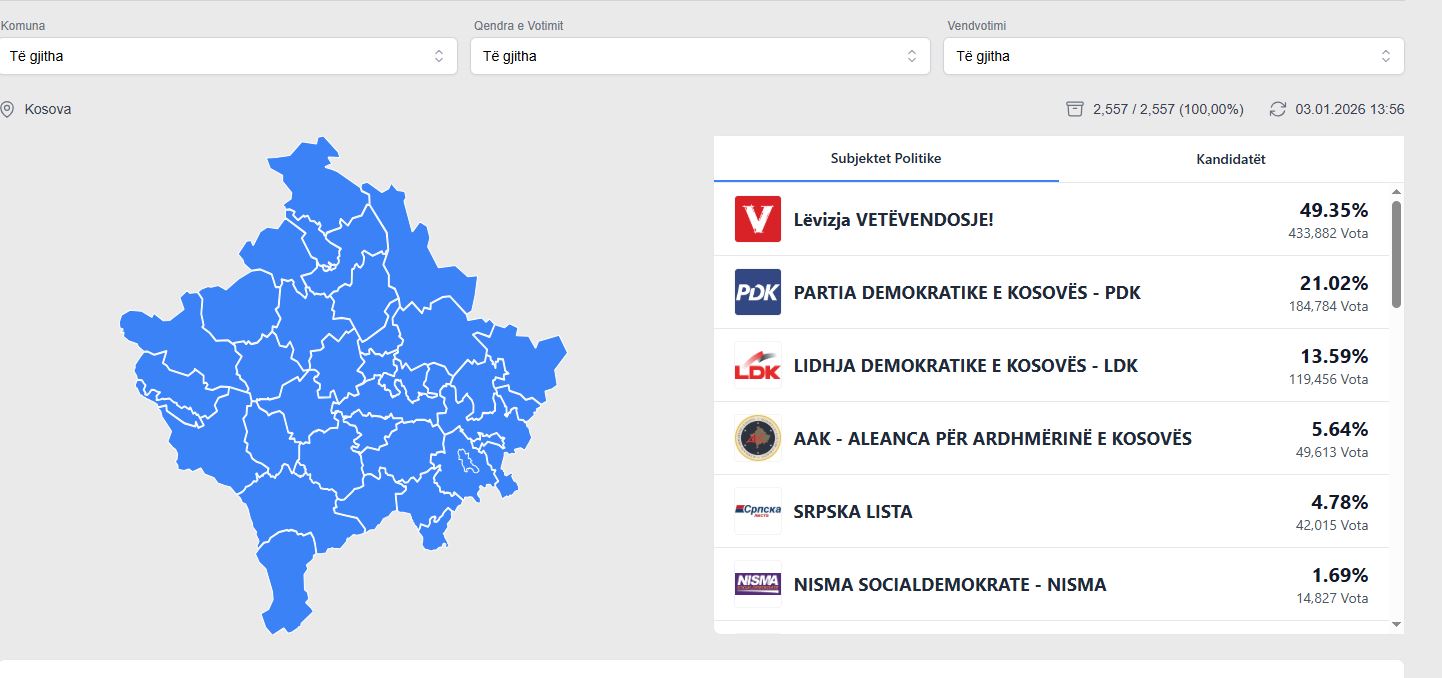Switch to the Kandidatët tab
This screenshot has width=1442, height=678.
(x=1230, y=159)
